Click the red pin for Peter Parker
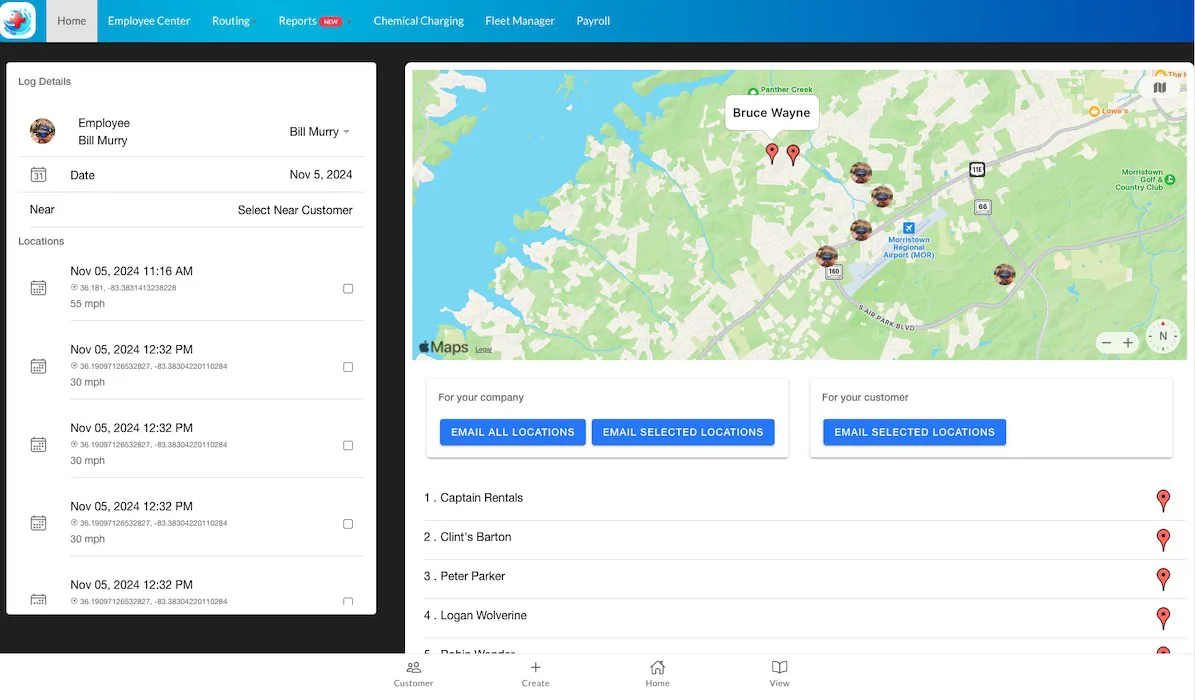 pos(1163,579)
